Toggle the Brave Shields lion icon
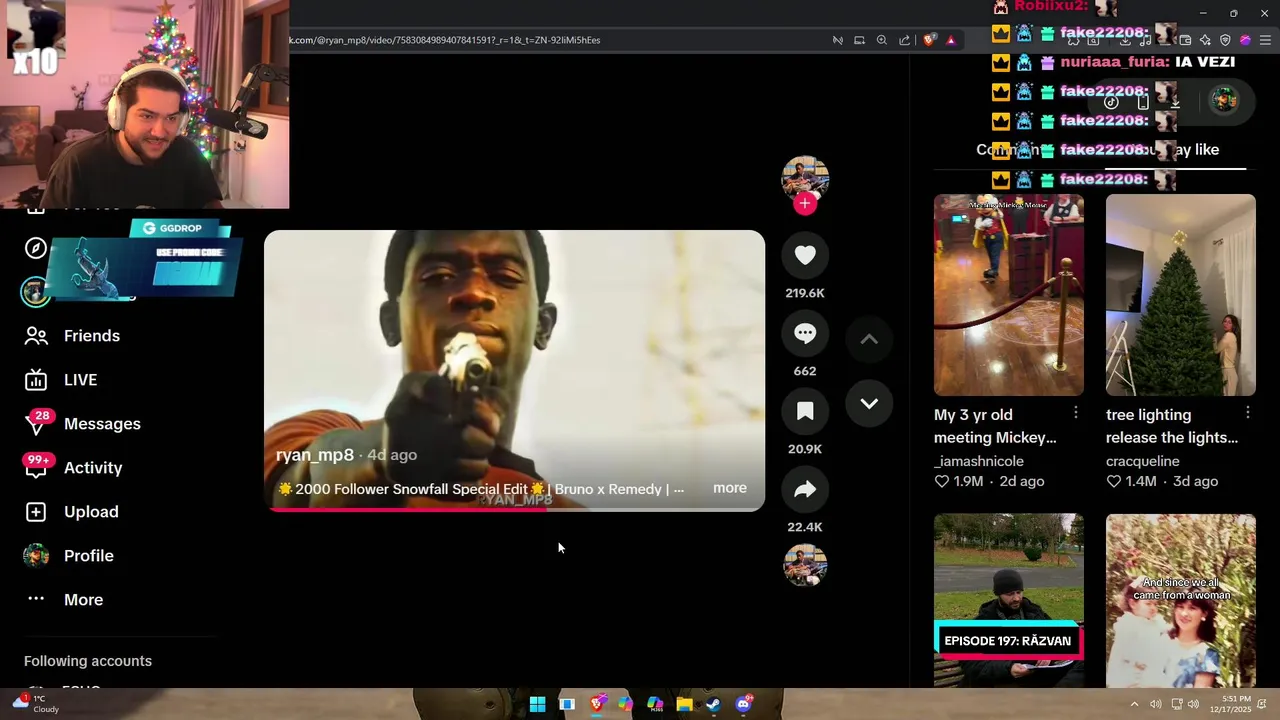The image size is (1280, 720). point(930,40)
